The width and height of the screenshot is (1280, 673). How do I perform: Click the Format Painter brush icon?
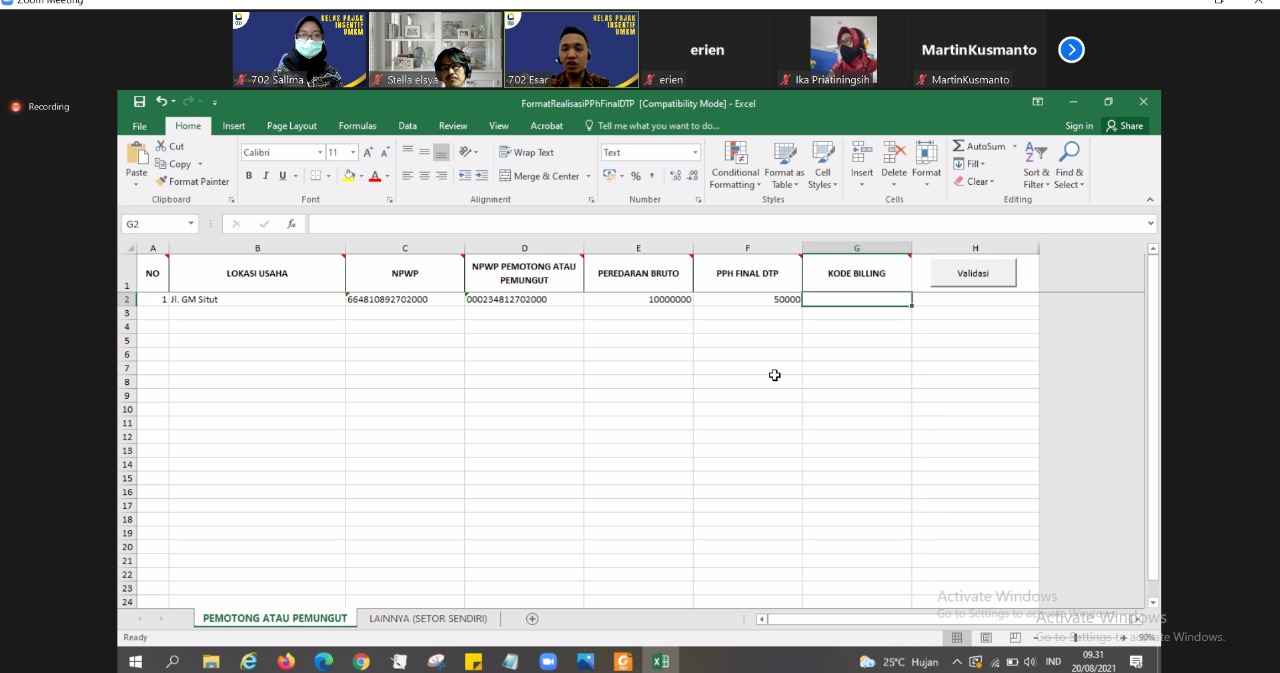[x=161, y=182]
